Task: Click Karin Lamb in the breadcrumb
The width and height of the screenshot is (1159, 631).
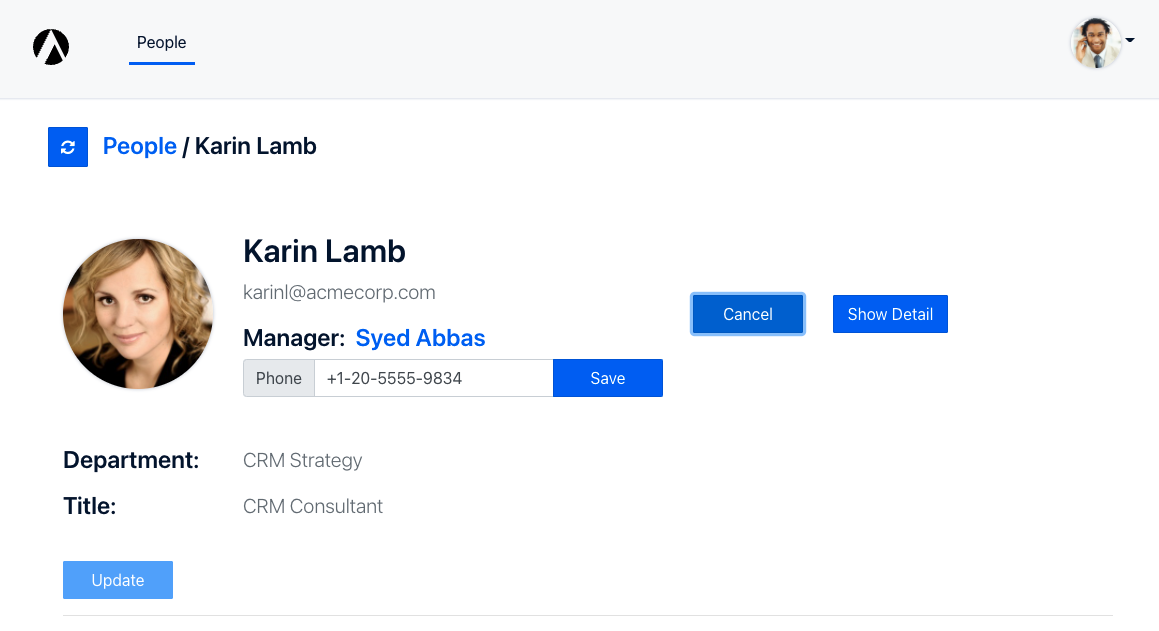Action: 255,147
